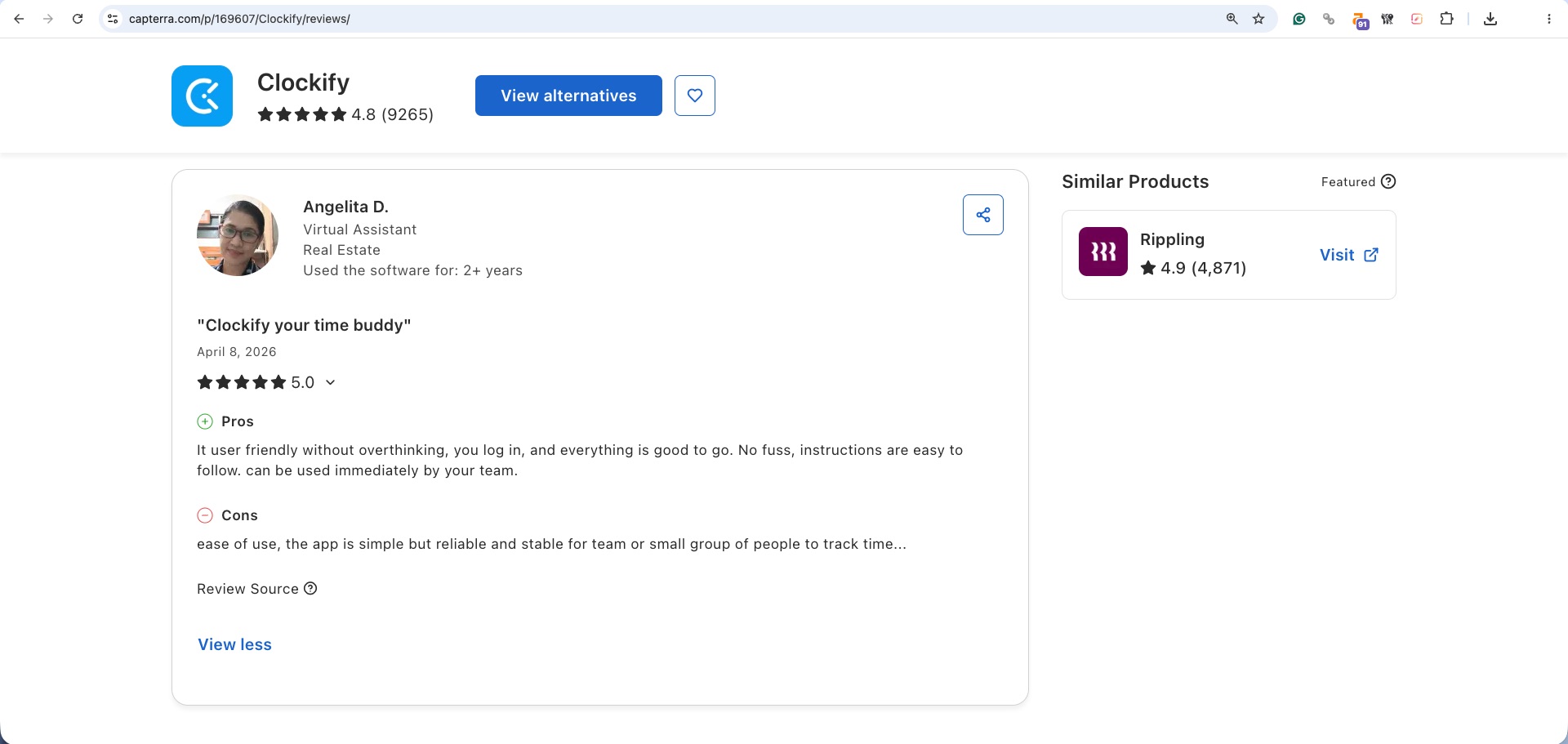Click the Clockify 4.8 (9265) rating

click(345, 114)
